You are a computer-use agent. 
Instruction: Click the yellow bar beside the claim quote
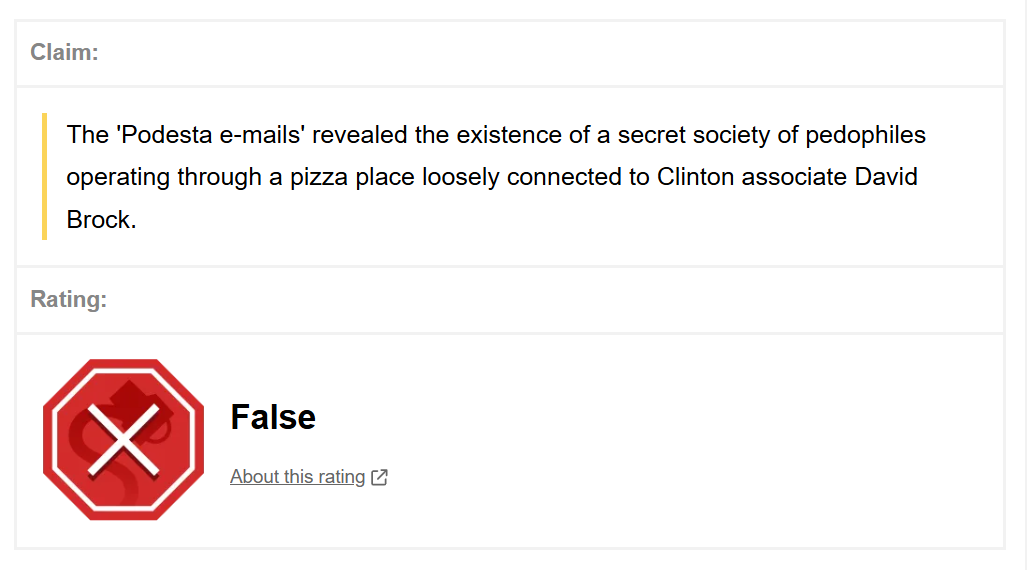point(44,176)
